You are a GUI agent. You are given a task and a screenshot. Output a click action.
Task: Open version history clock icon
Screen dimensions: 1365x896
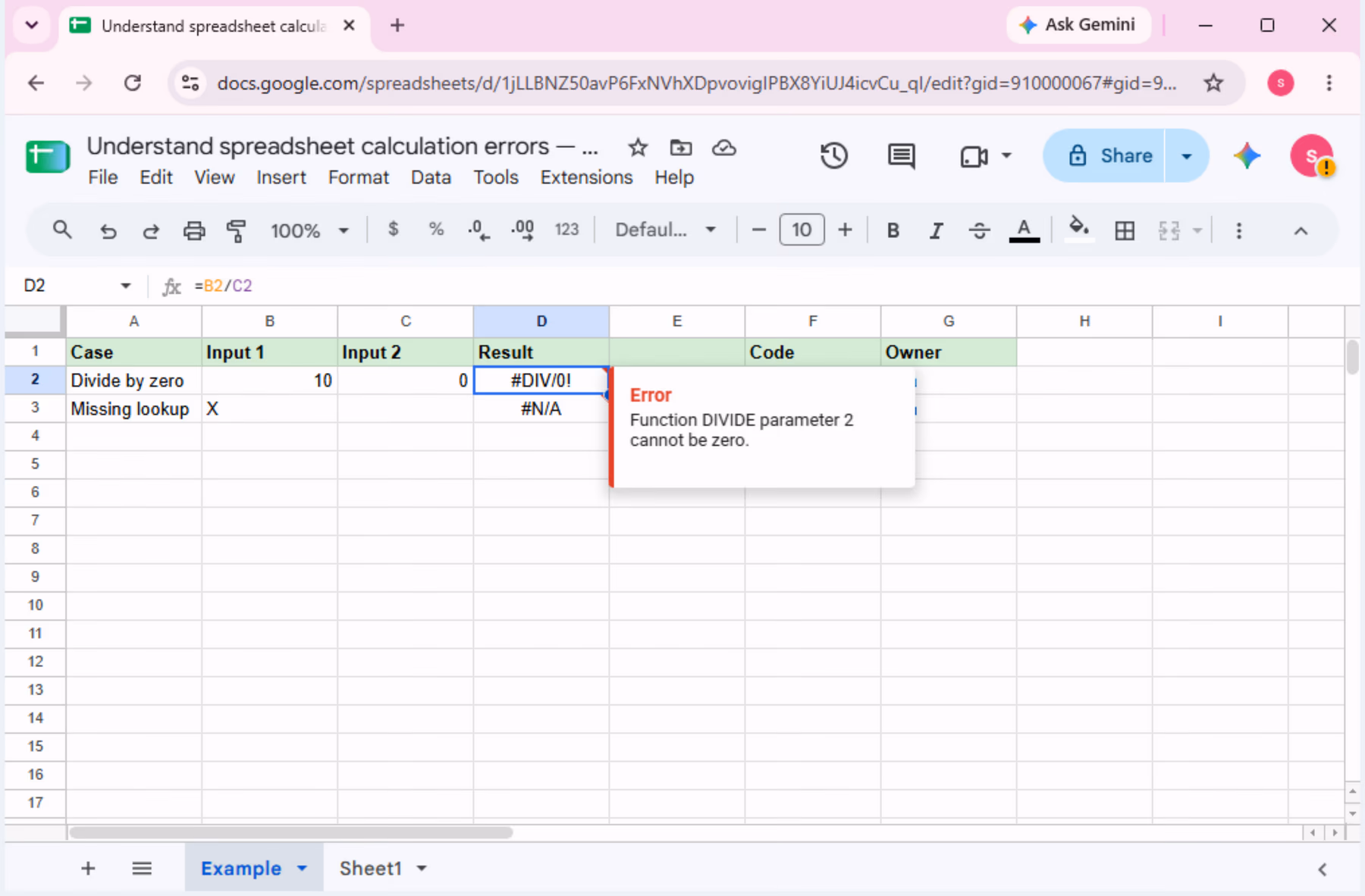tap(833, 156)
